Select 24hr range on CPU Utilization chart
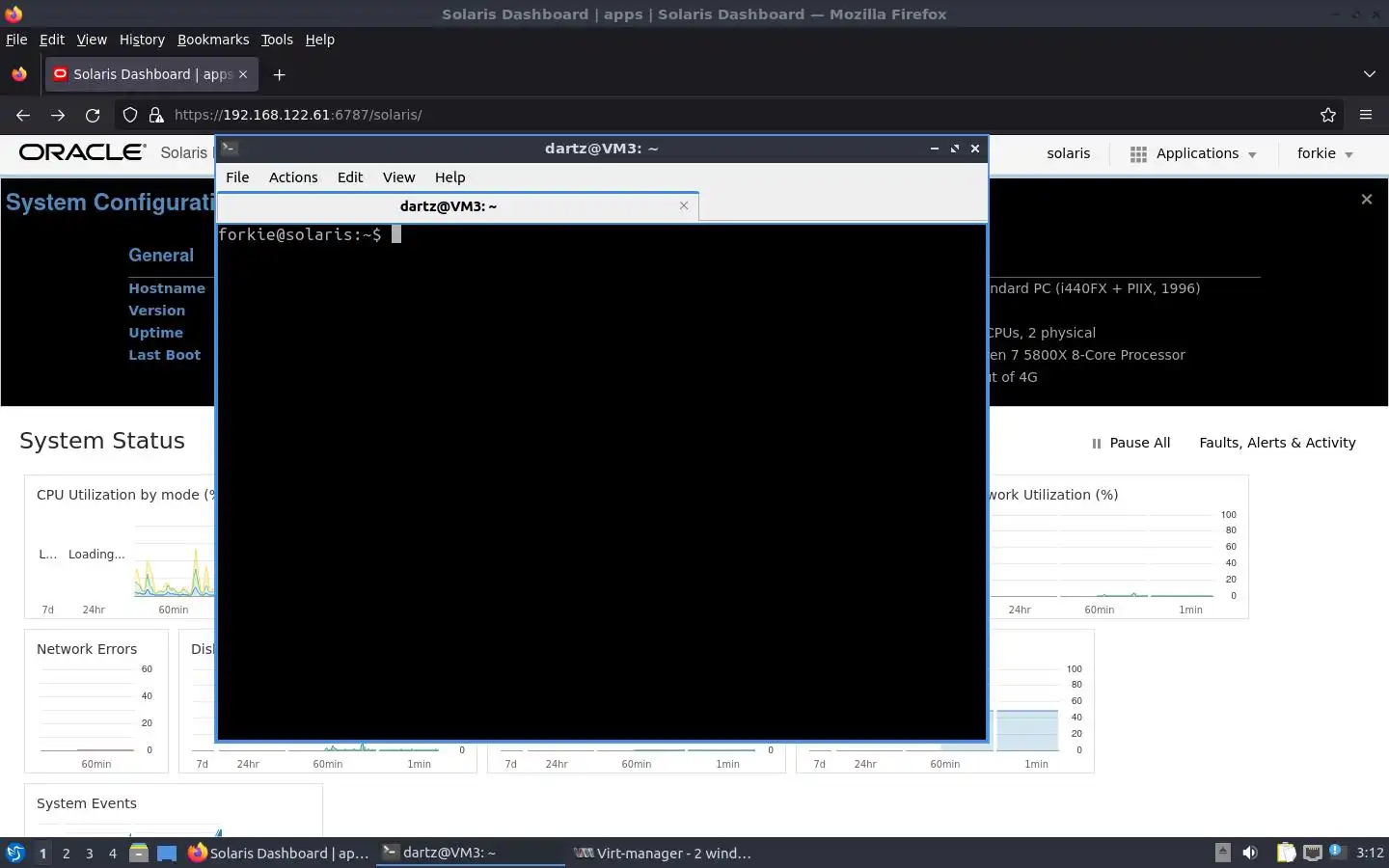Screen dimensions: 1389x868 [x=94, y=610]
